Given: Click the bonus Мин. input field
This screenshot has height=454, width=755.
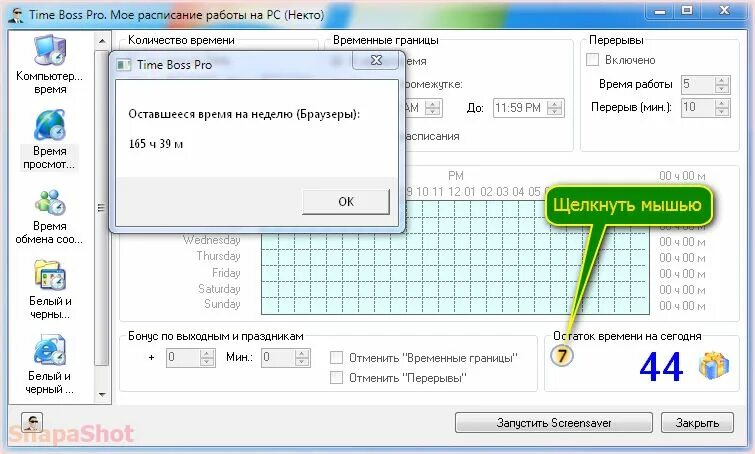Looking at the screenshot, I should [278, 358].
